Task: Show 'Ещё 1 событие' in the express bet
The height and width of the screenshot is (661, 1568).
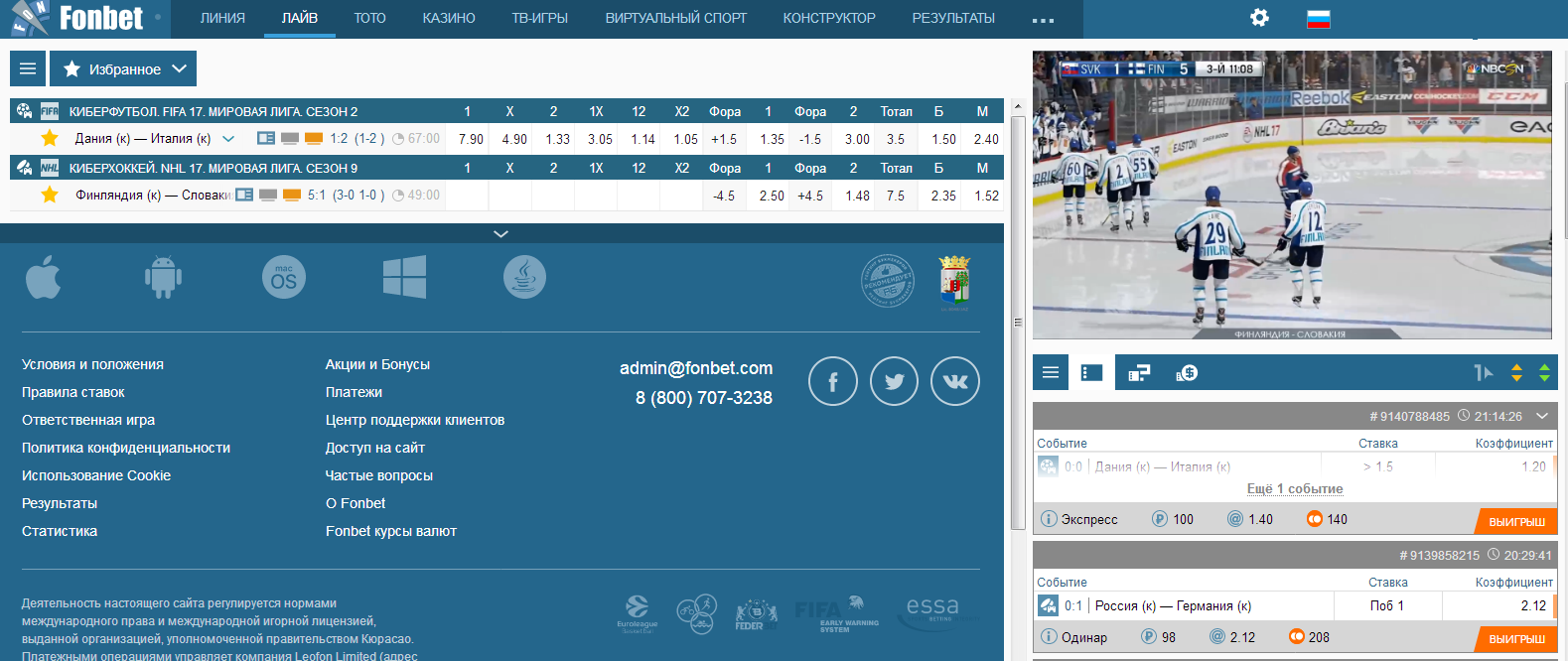Action: tap(1295, 488)
